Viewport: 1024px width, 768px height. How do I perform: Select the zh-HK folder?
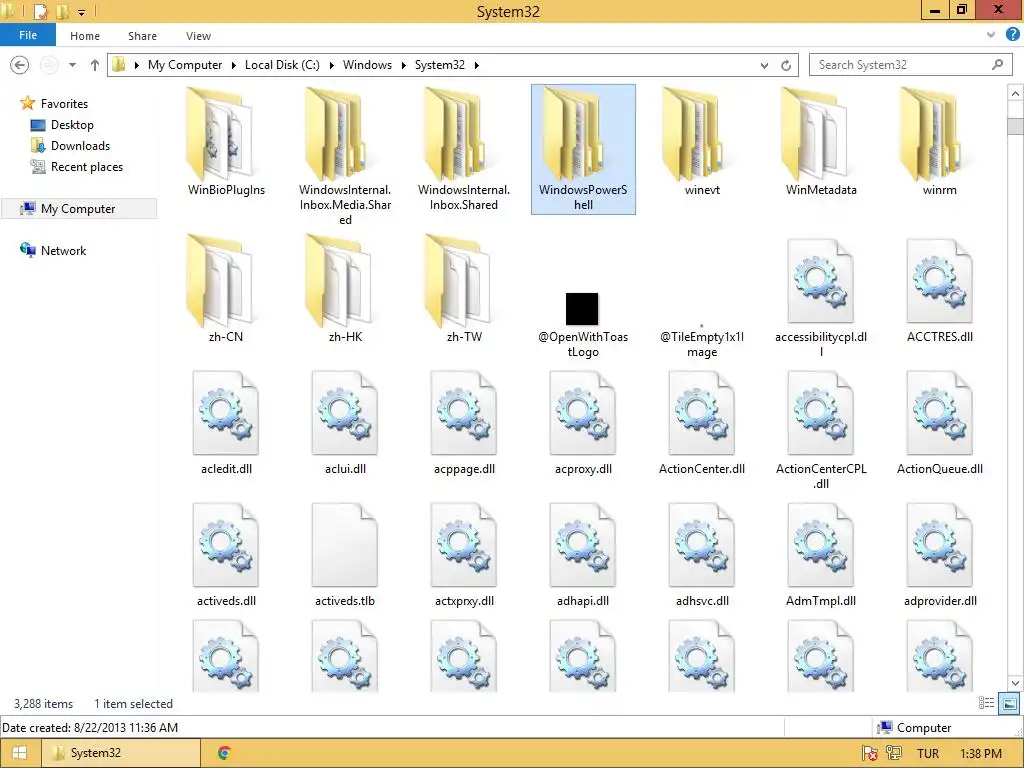point(345,289)
